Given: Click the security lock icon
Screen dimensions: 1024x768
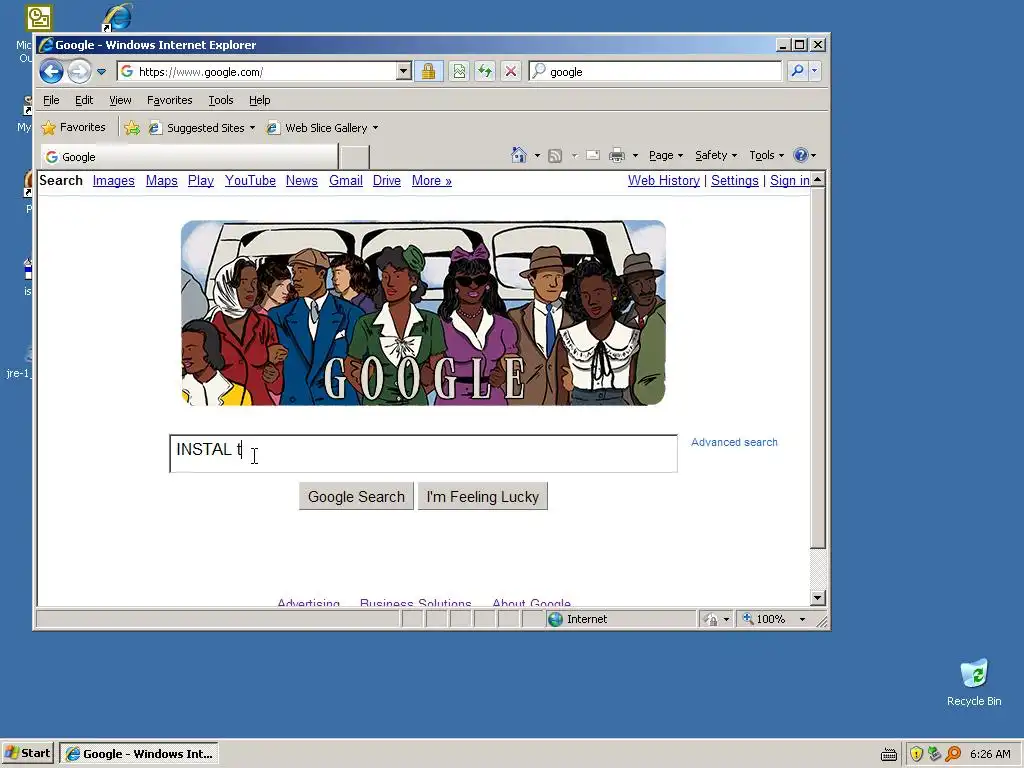Looking at the screenshot, I should (428, 71).
